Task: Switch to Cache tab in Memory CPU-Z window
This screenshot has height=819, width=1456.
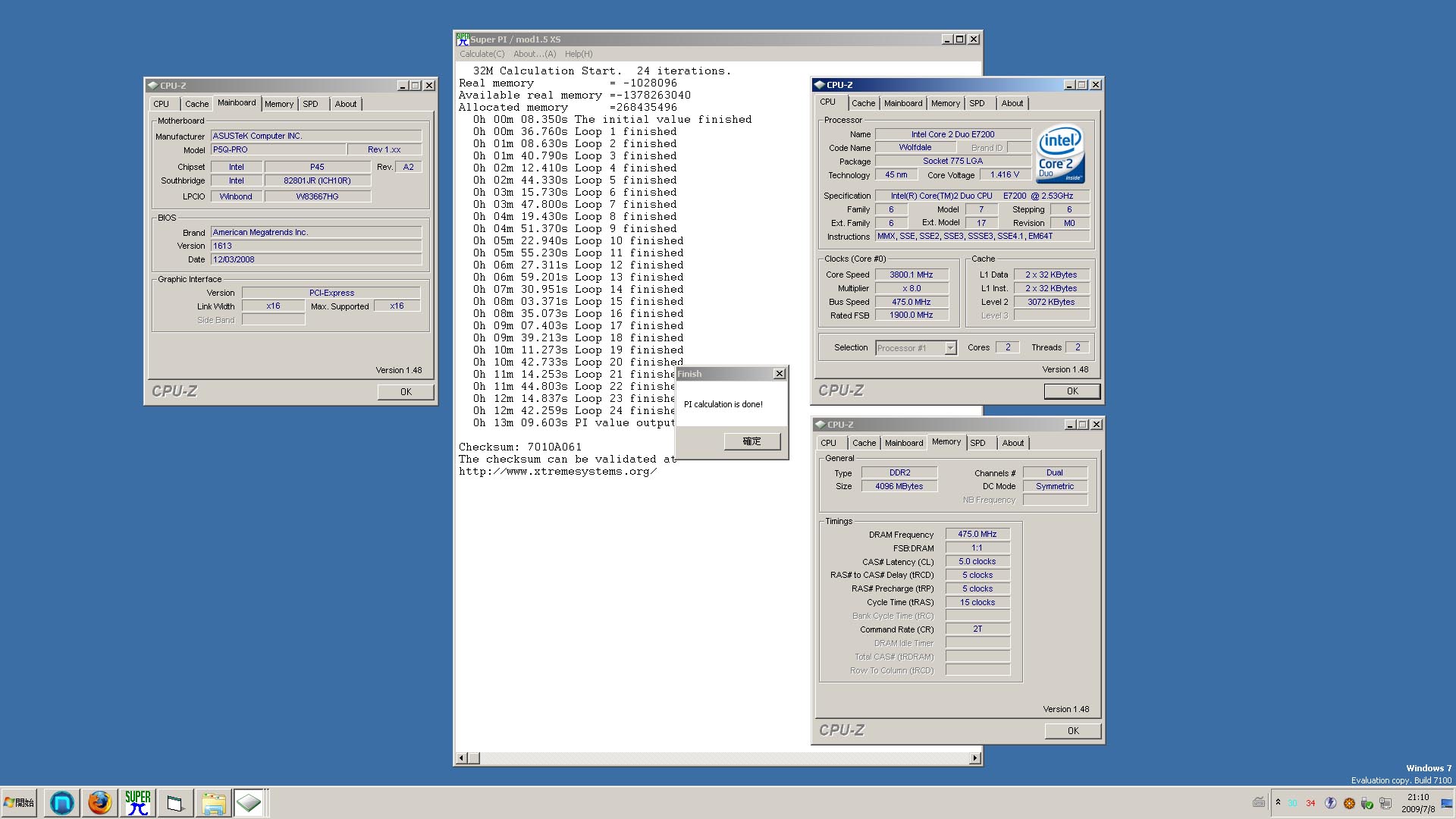Action: (x=864, y=443)
